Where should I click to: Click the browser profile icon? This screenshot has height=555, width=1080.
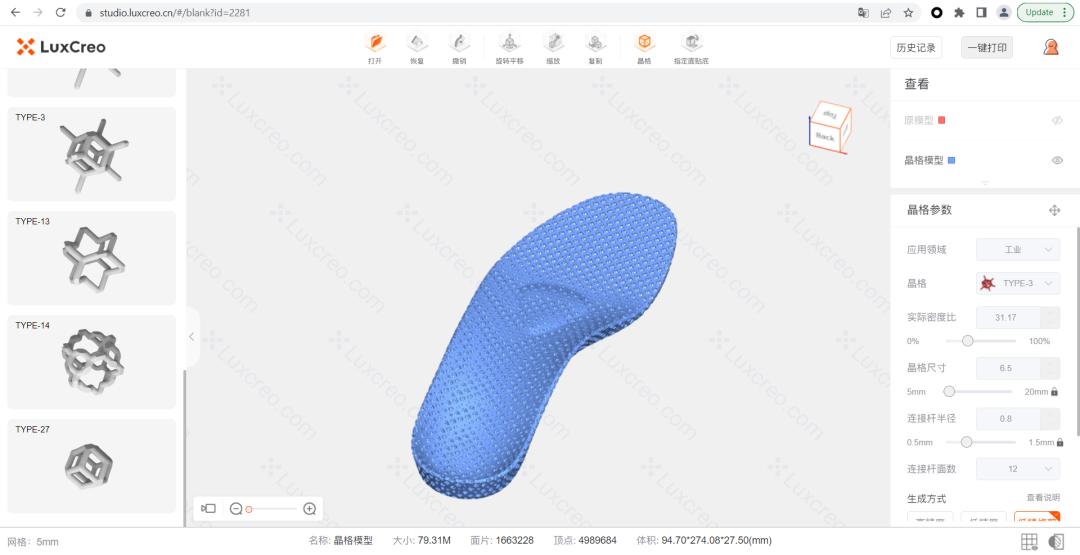(x=1004, y=12)
